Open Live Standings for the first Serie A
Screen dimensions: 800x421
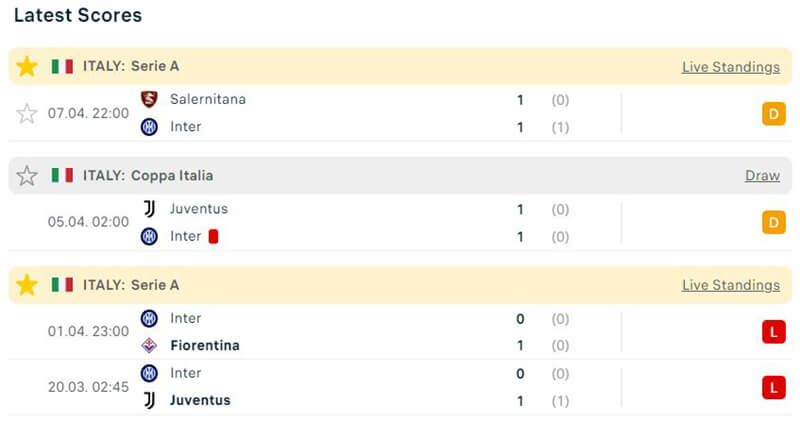(x=730, y=67)
